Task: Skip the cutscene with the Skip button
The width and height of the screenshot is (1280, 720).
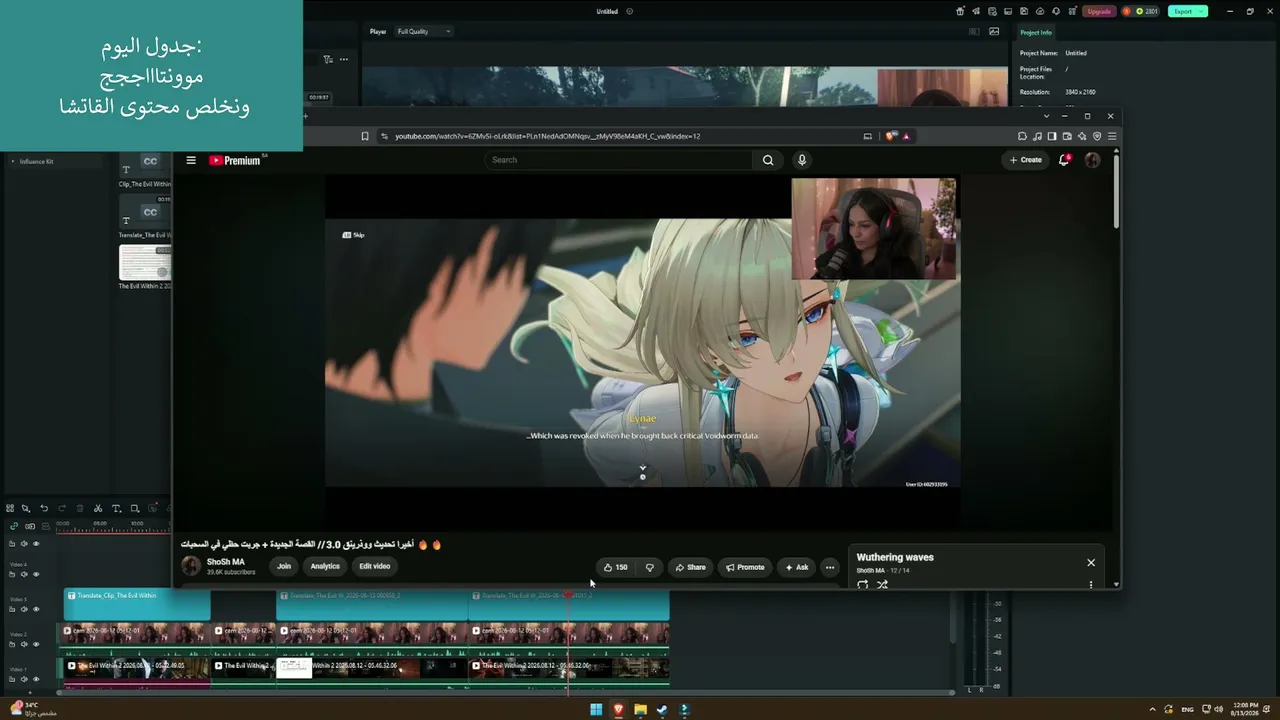Action: click(x=353, y=235)
